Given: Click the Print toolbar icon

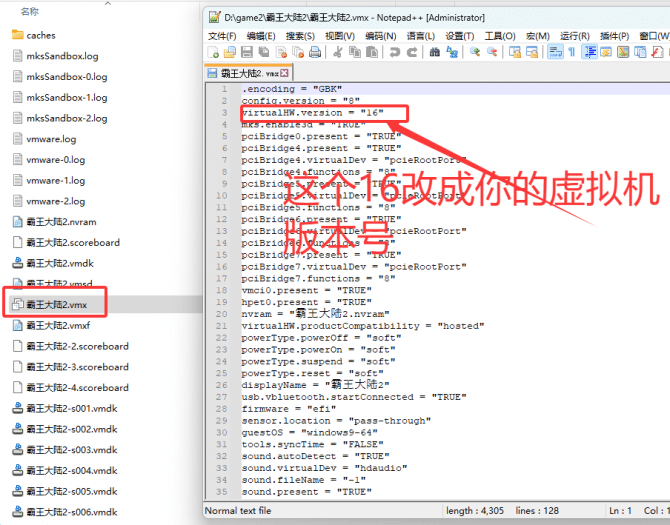Looking at the screenshot, I should point(315,52).
